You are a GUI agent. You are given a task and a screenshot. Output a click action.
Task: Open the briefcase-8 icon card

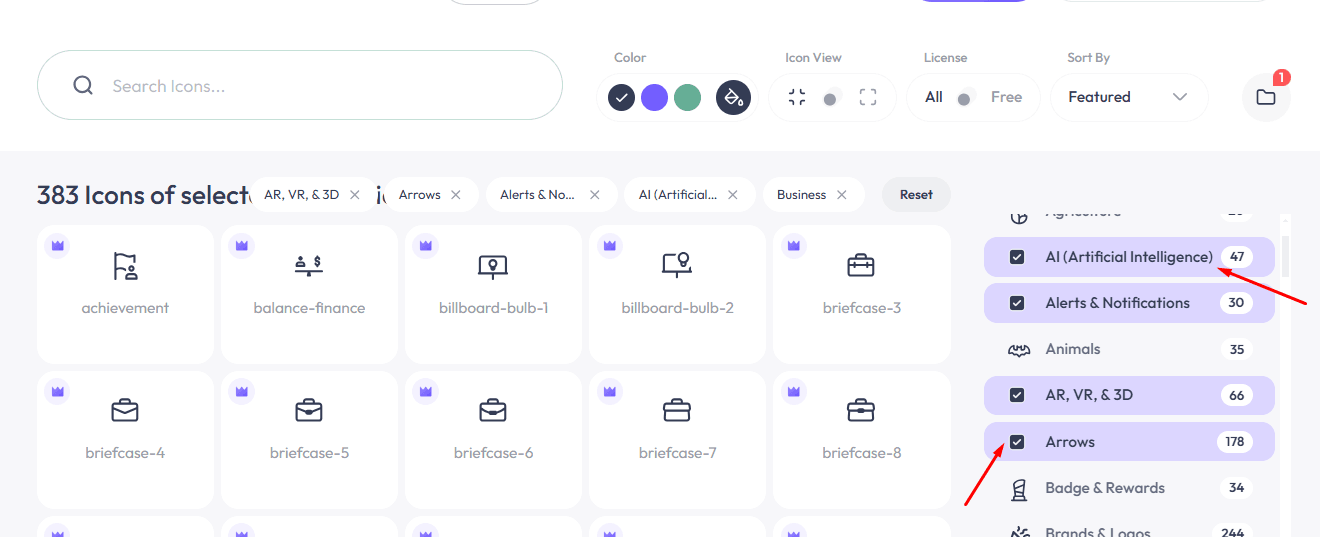(x=861, y=440)
